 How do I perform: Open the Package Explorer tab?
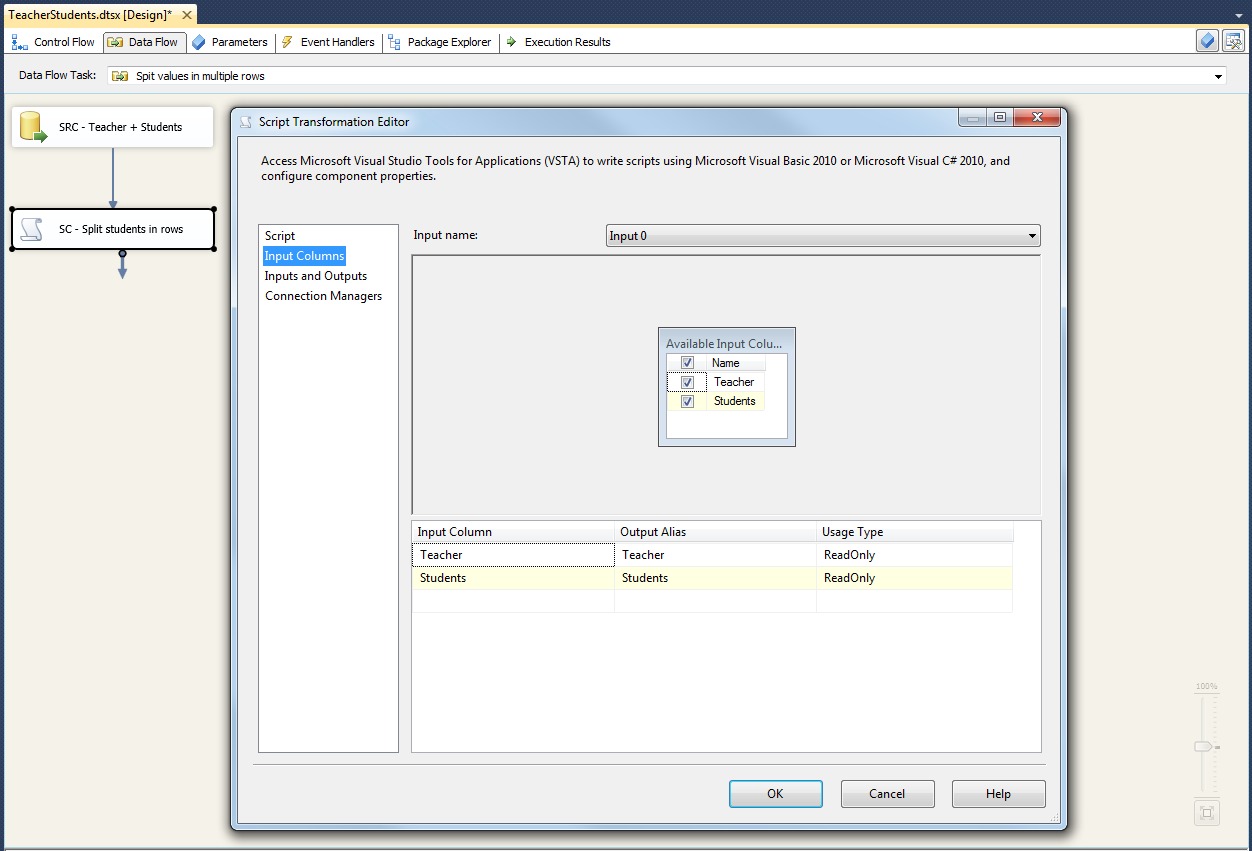tap(448, 42)
